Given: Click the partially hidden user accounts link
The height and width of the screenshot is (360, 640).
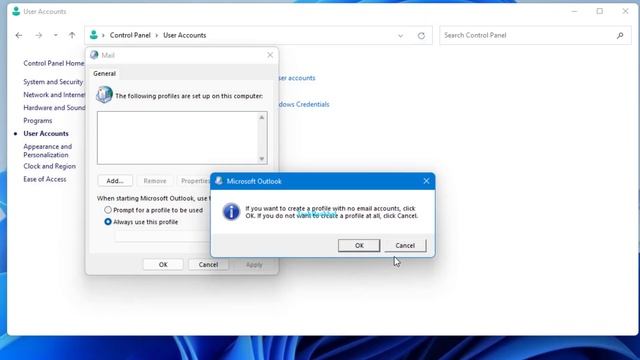Looking at the screenshot, I should click(x=297, y=78).
